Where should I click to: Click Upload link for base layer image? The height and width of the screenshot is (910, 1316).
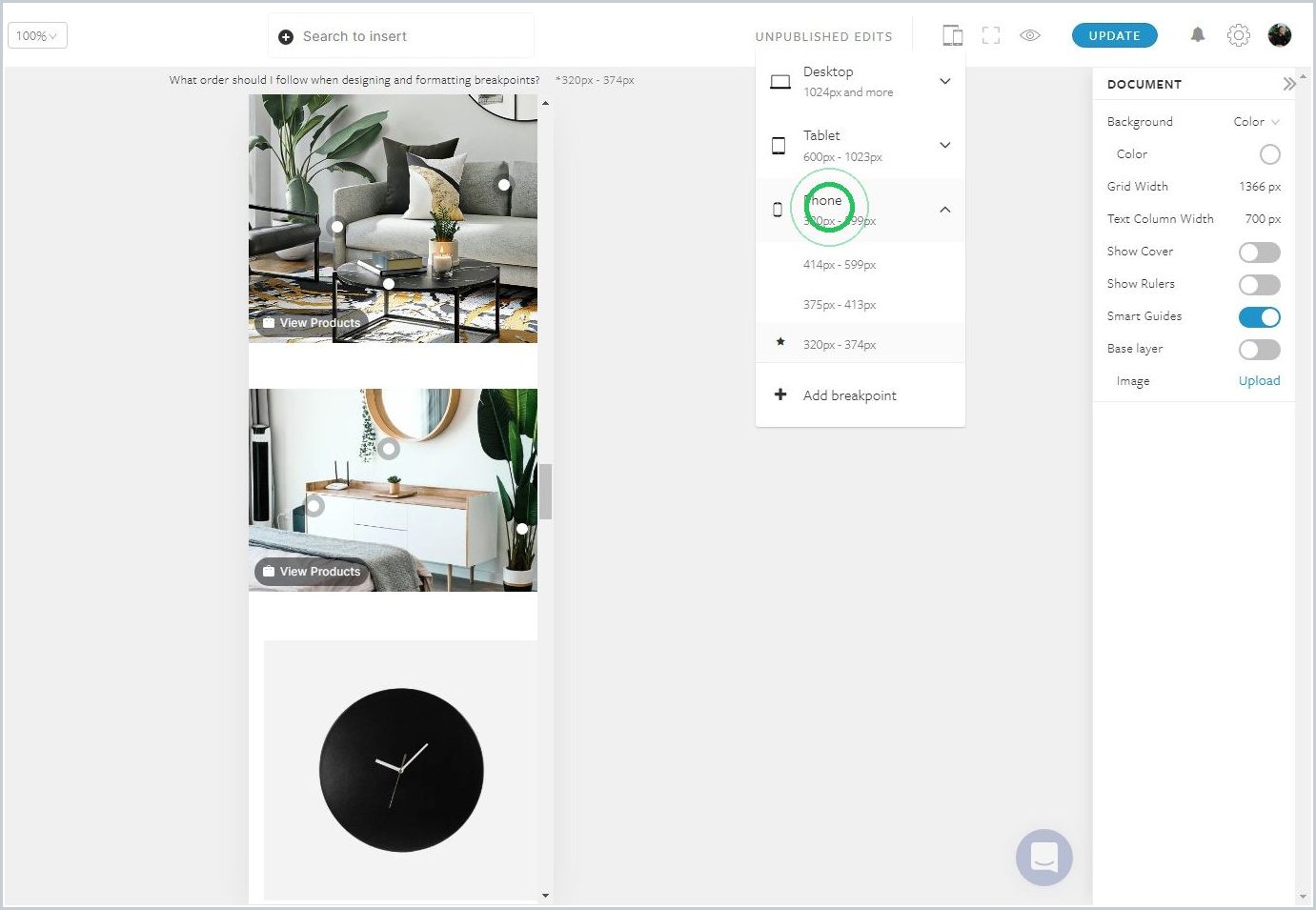click(x=1260, y=381)
